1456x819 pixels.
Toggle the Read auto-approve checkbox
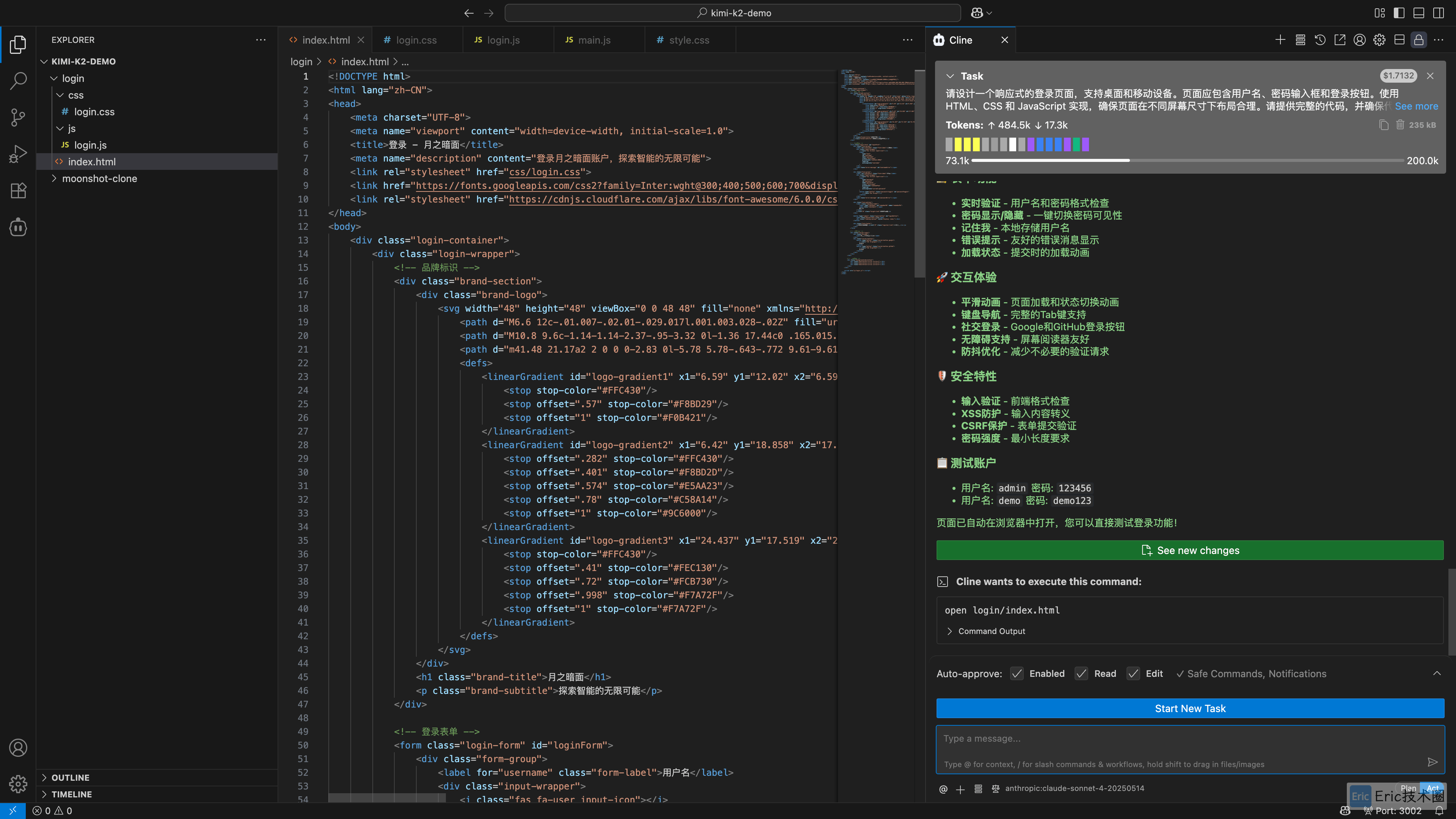coord(1081,673)
